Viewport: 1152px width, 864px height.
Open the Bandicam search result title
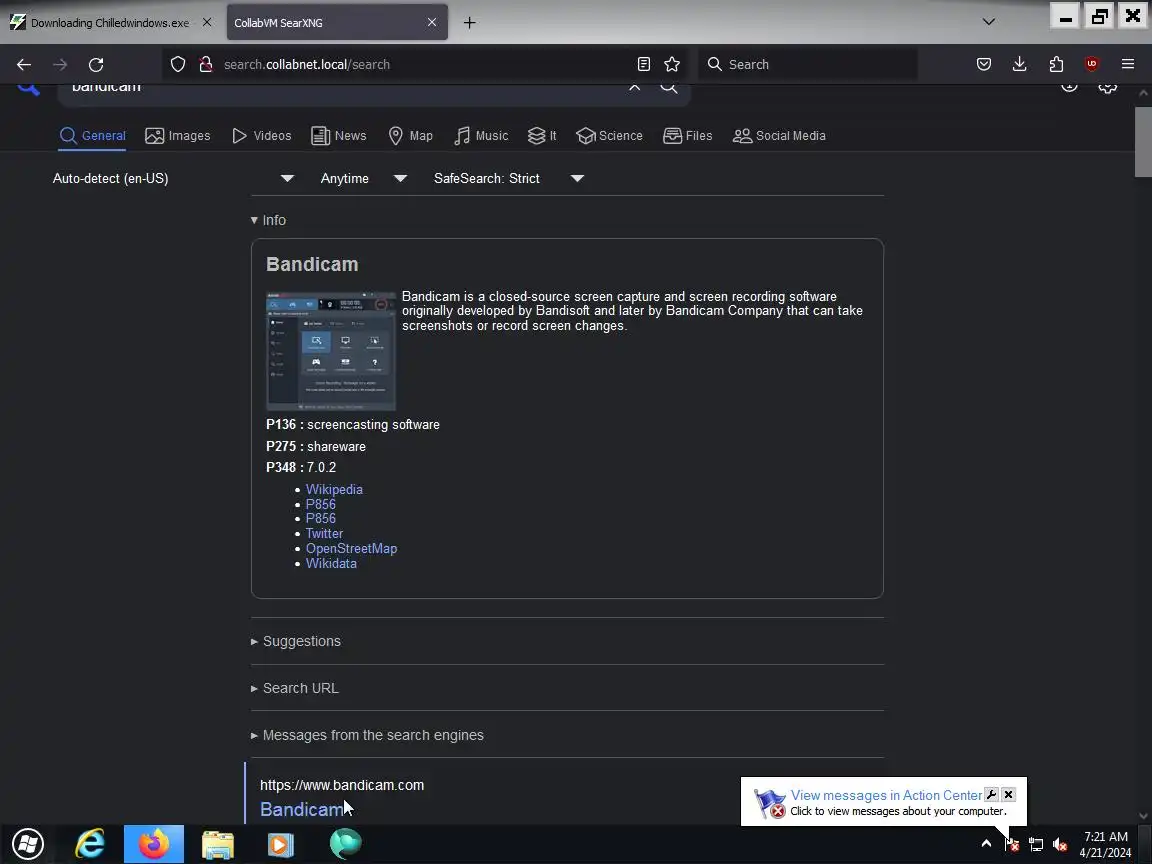(302, 809)
